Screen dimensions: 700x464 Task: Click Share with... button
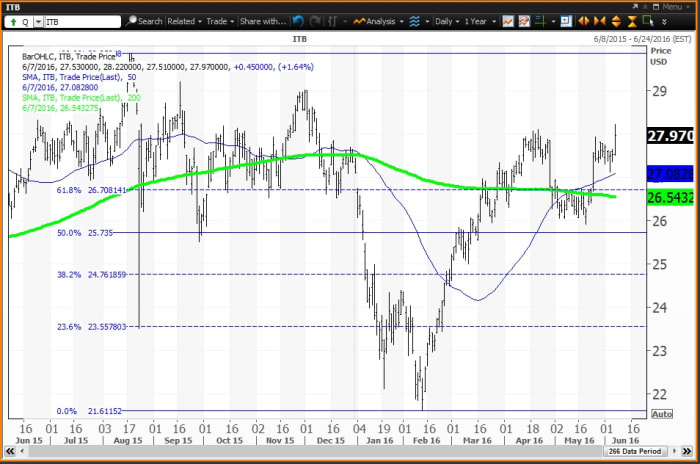[263, 21]
